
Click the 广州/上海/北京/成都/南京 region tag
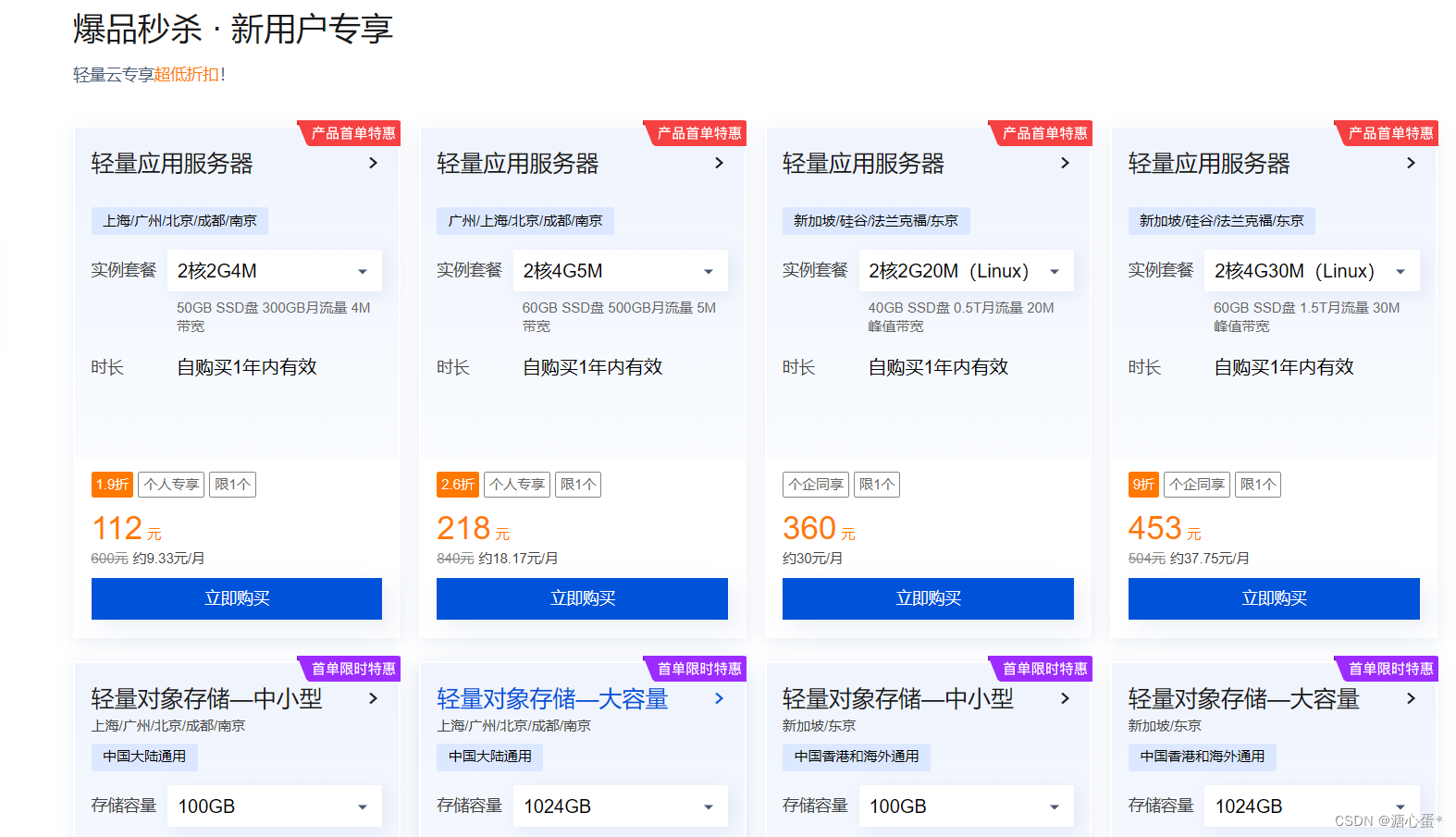pos(525,221)
